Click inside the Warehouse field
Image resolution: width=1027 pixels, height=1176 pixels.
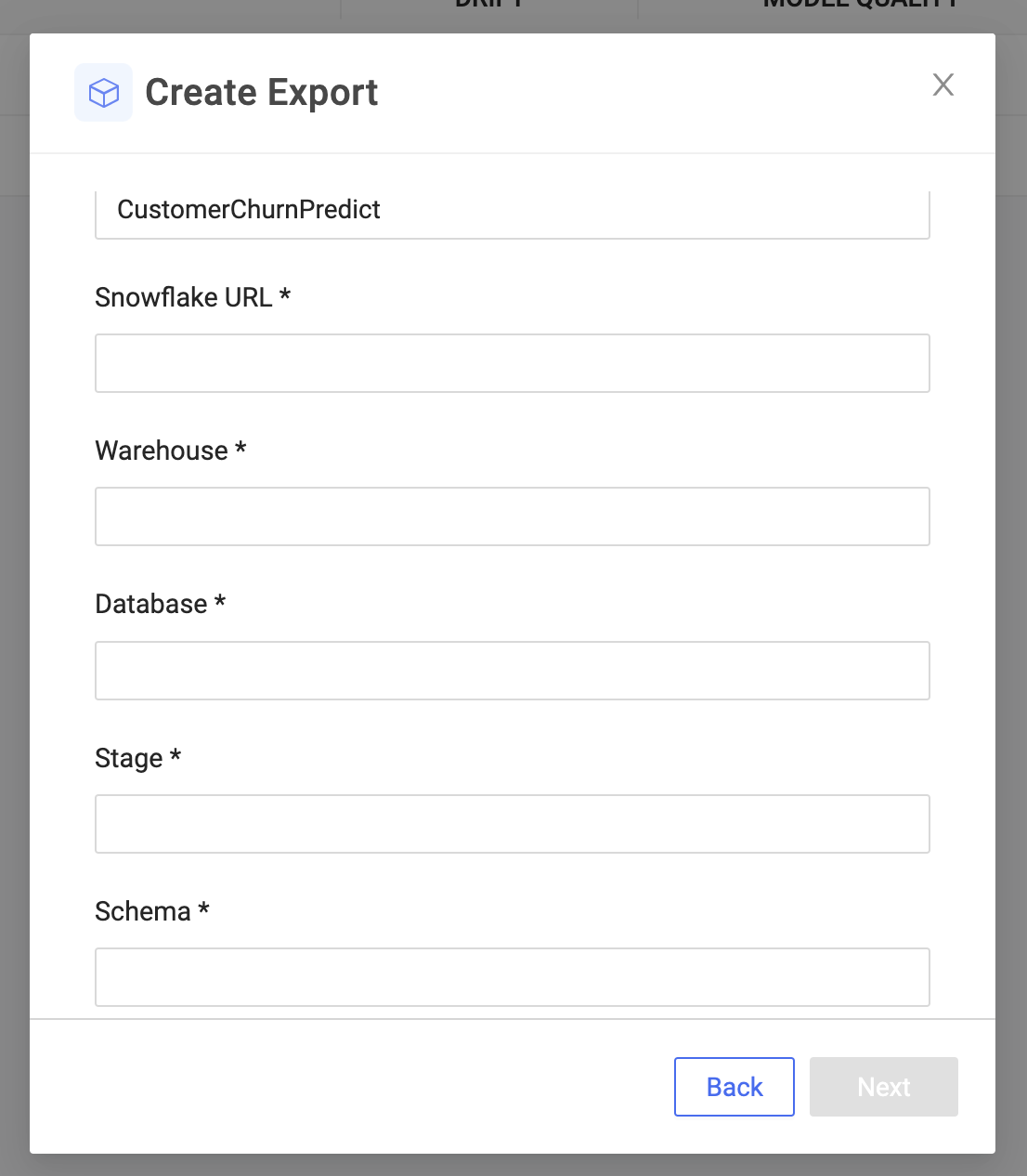pos(512,516)
